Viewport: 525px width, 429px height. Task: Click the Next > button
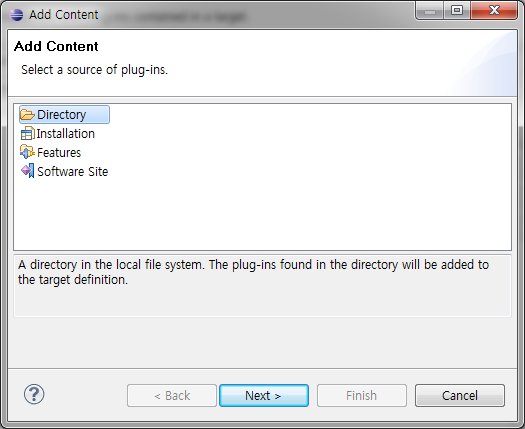(x=264, y=396)
